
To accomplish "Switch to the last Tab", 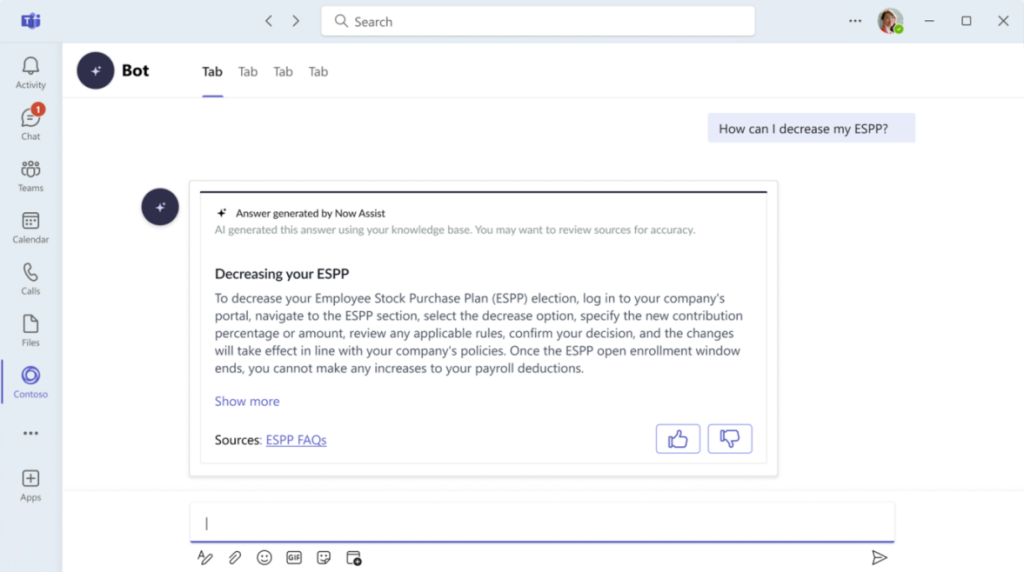I will tap(318, 71).
